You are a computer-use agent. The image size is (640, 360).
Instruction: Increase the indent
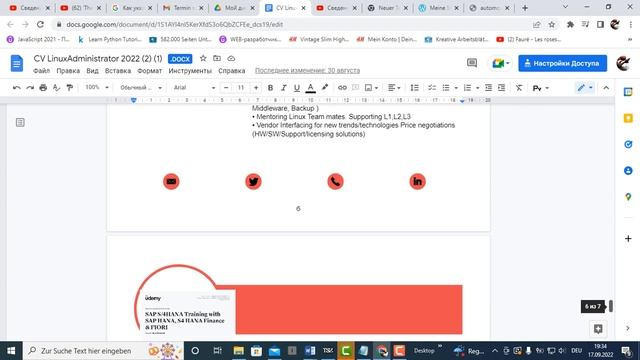pos(502,88)
